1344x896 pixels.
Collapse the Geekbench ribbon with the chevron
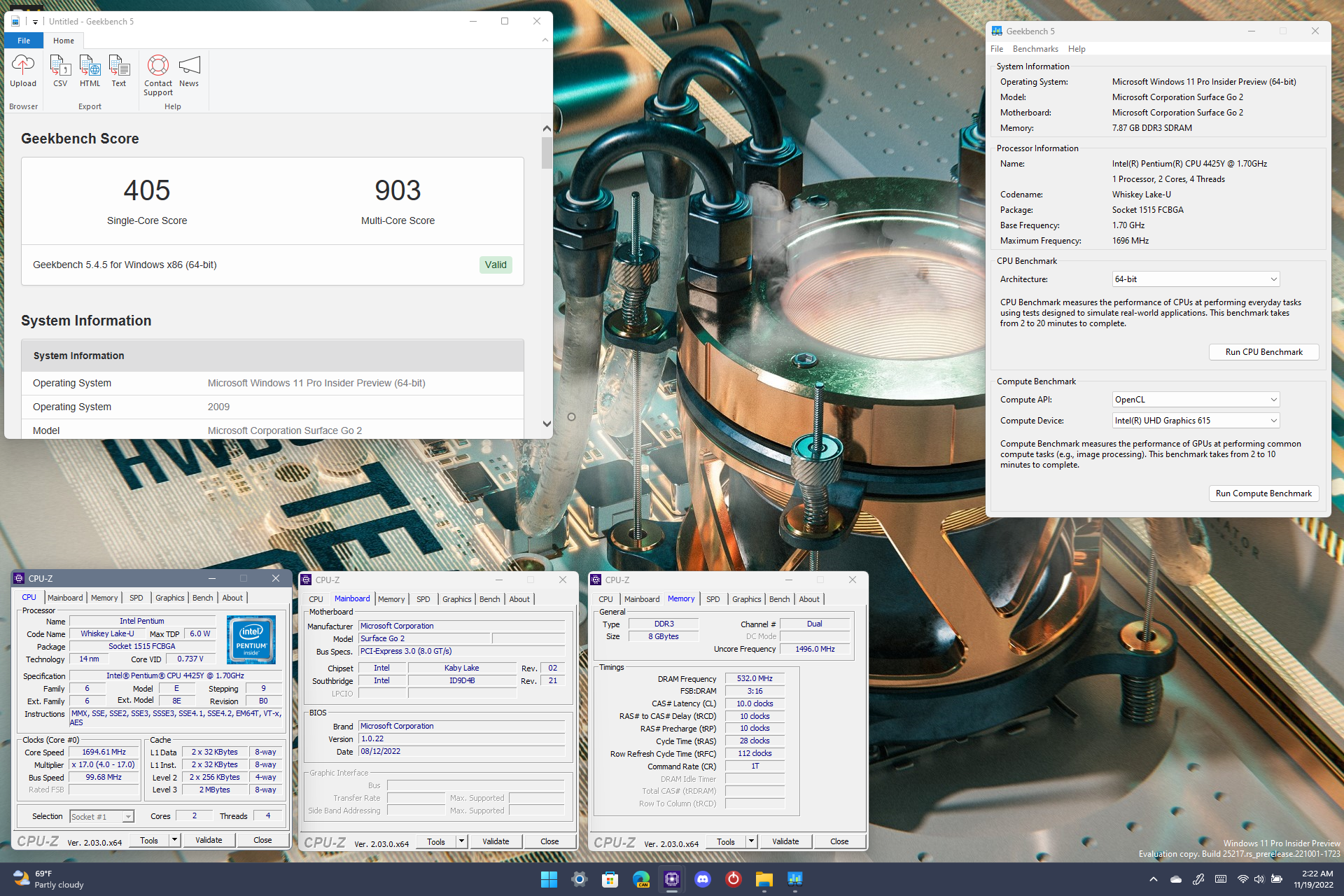pyautogui.click(x=545, y=41)
